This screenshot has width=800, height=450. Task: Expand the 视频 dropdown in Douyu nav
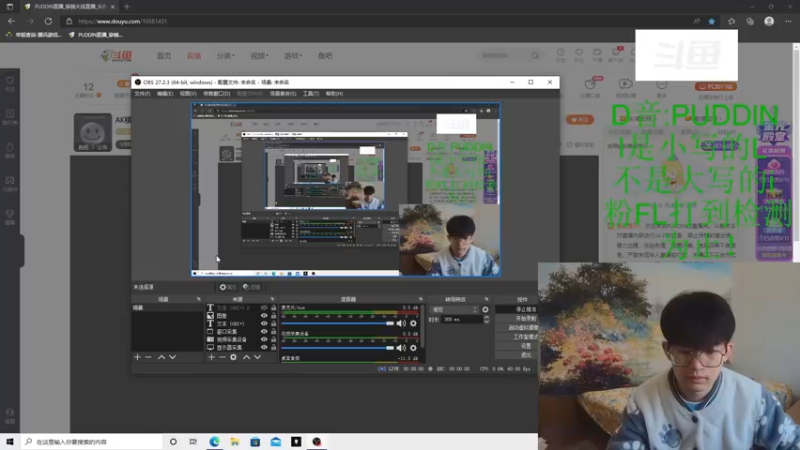[259, 56]
